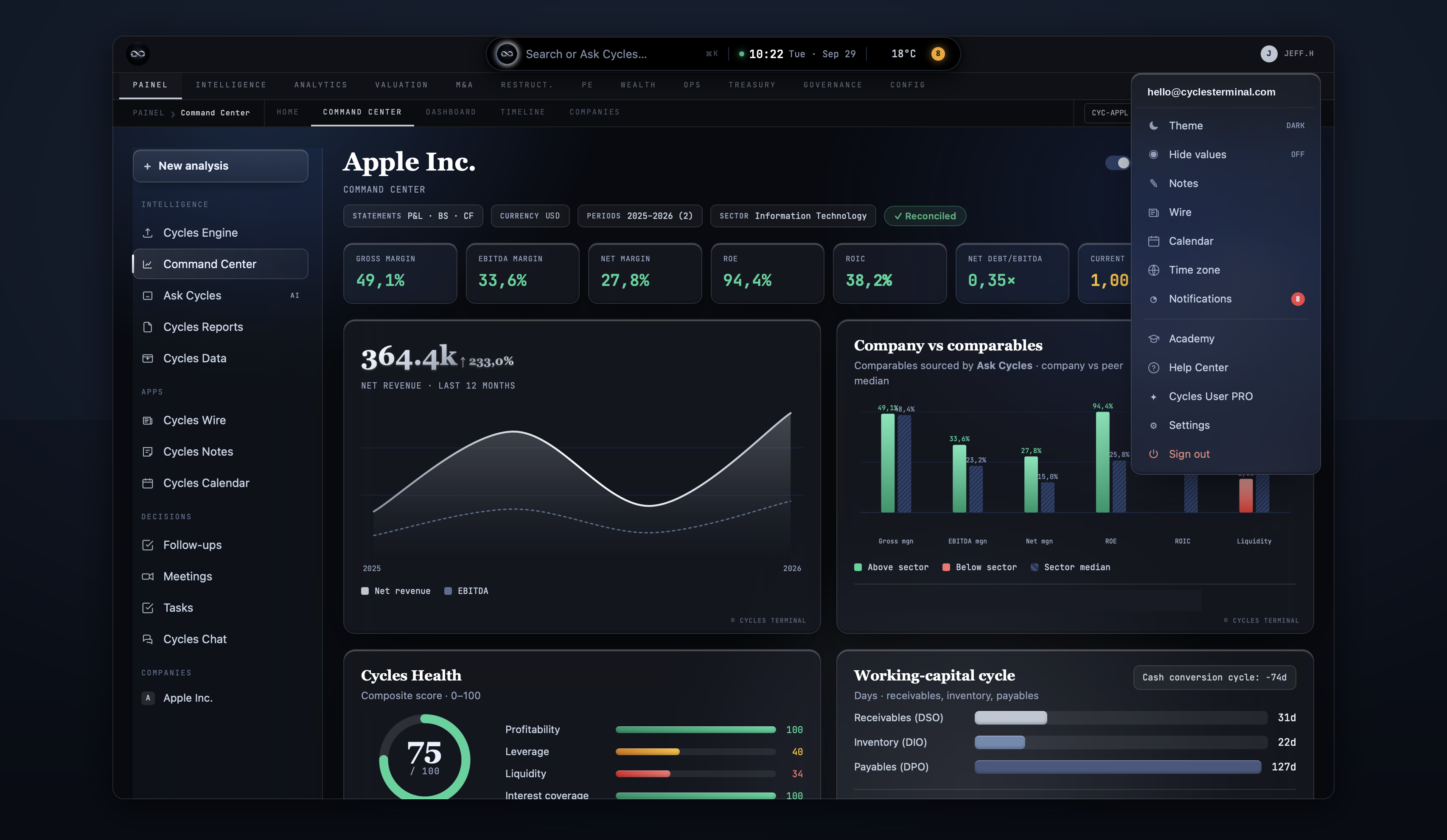Image resolution: width=1447 pixels, height=840 pixels.
Task: Click the J user avatar
Action: click(x=1268, y=54)
